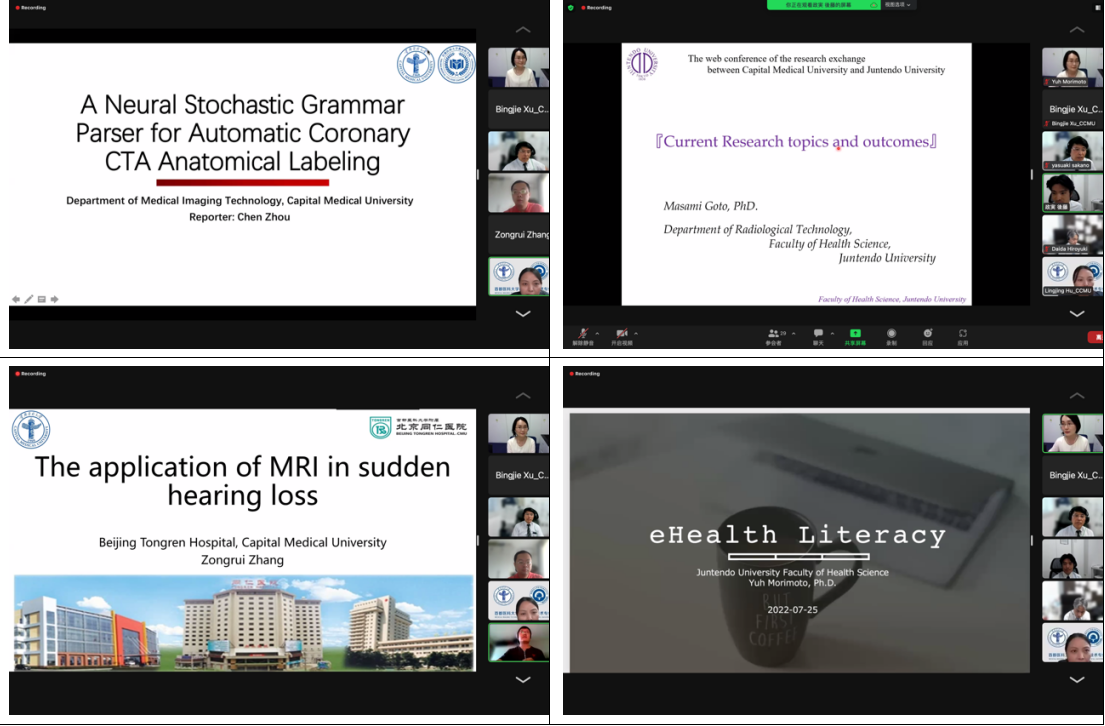Click the green share screen icon

855,333
